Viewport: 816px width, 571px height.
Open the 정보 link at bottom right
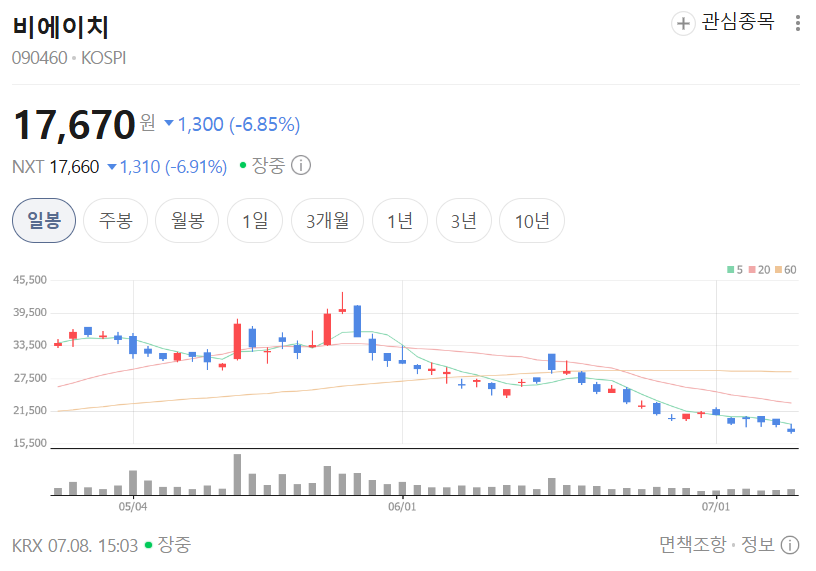tap(758, 545)
